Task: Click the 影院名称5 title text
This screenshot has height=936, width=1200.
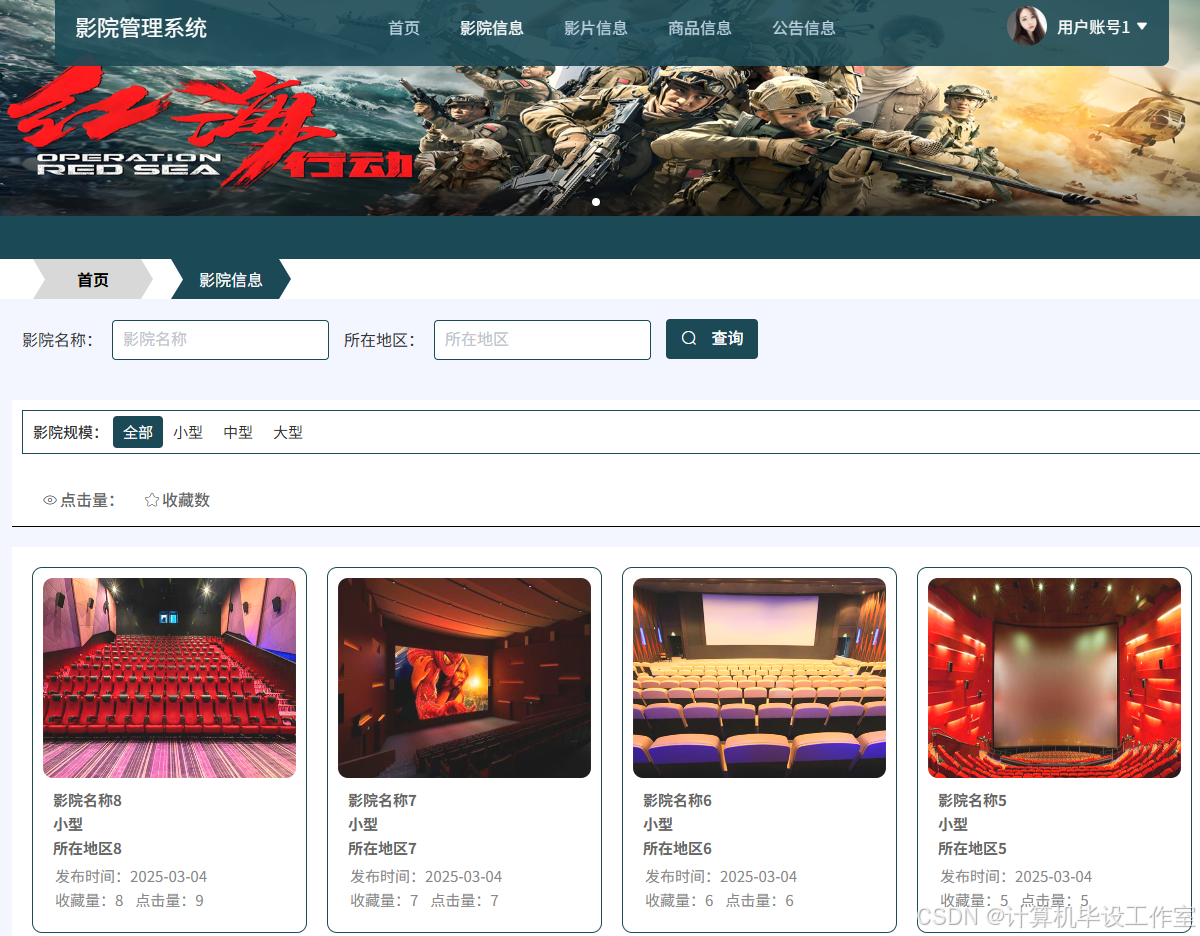Action: click(x=972, y=800)
